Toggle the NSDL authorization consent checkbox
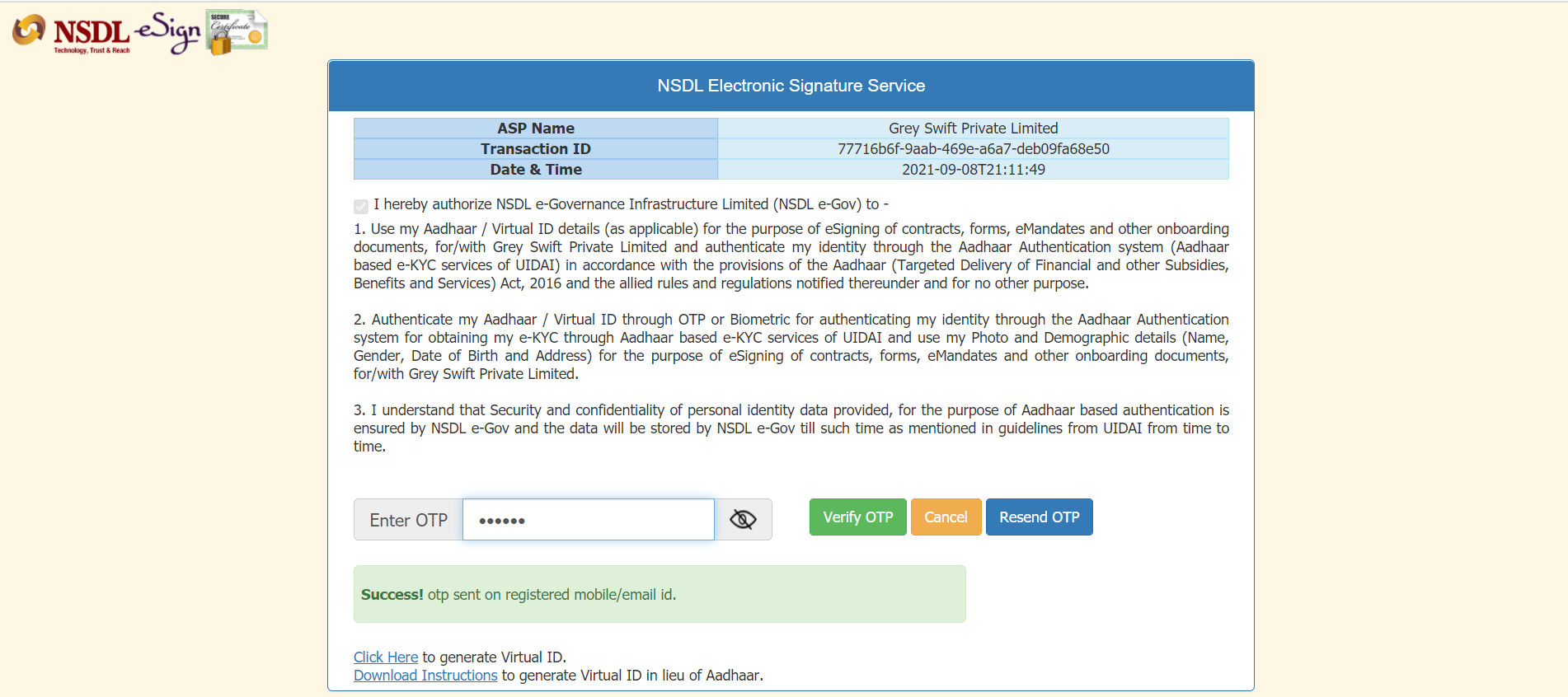Image resolution: width=1568 pixels, height=697 pixels. tap(361, 206)
